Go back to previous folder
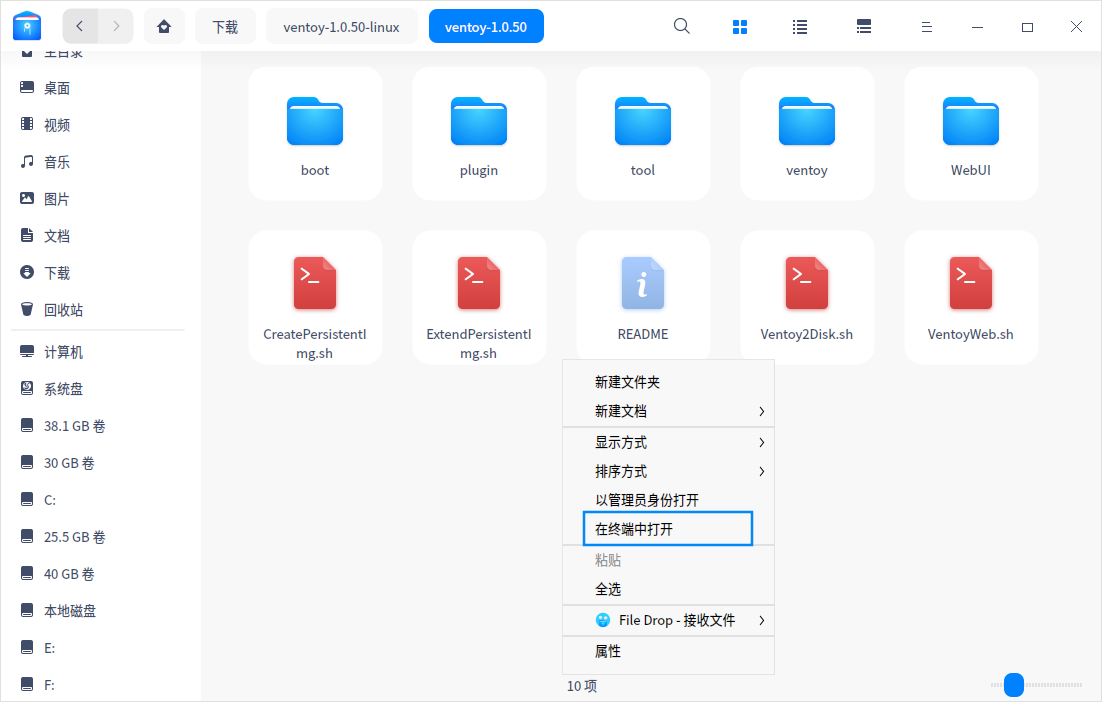 [x=80, y=27]
